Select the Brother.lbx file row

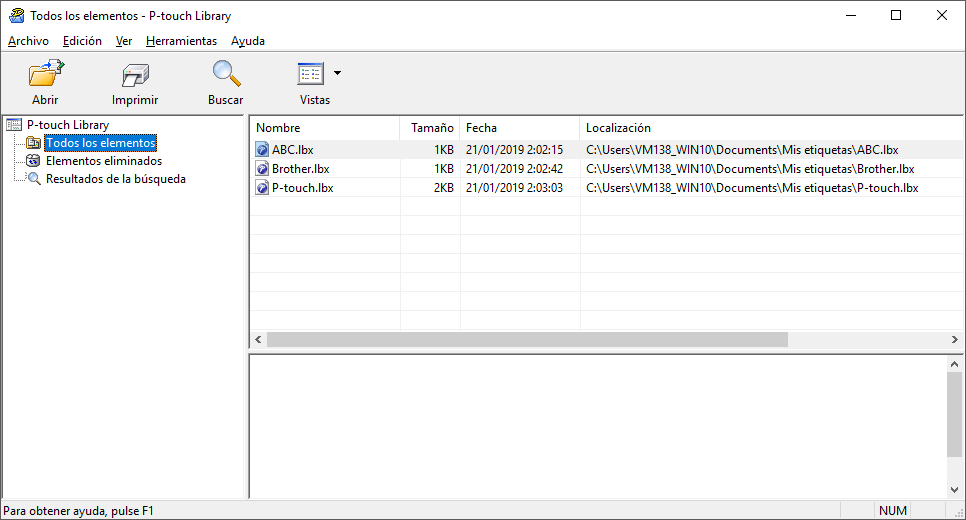(606, 169)
